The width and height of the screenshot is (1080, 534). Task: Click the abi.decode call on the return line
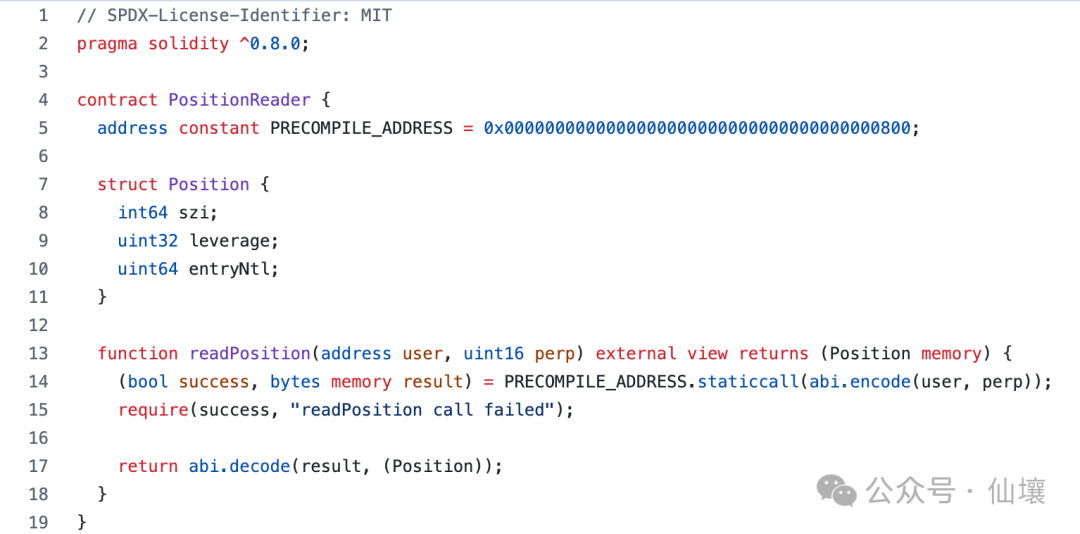234,466
